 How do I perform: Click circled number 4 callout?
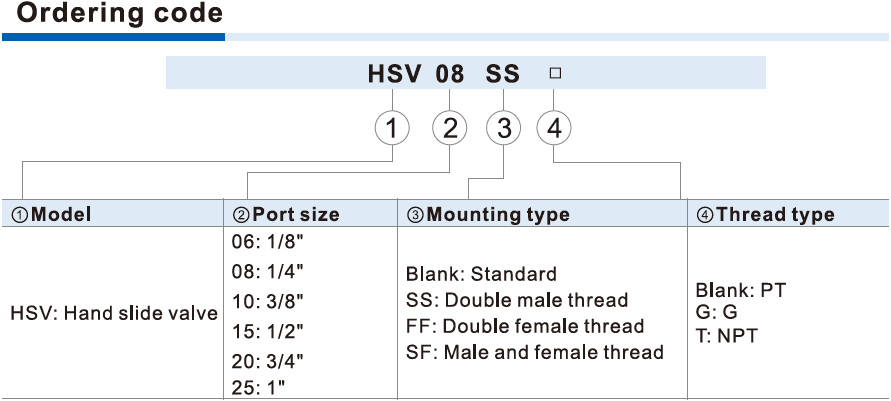coord(554,128)
